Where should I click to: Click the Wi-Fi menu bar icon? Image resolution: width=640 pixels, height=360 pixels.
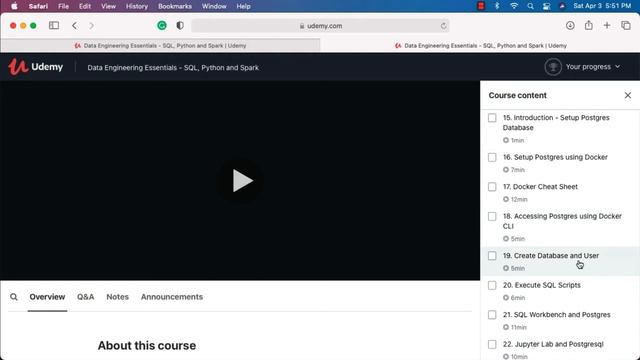[x=514, y=6]
